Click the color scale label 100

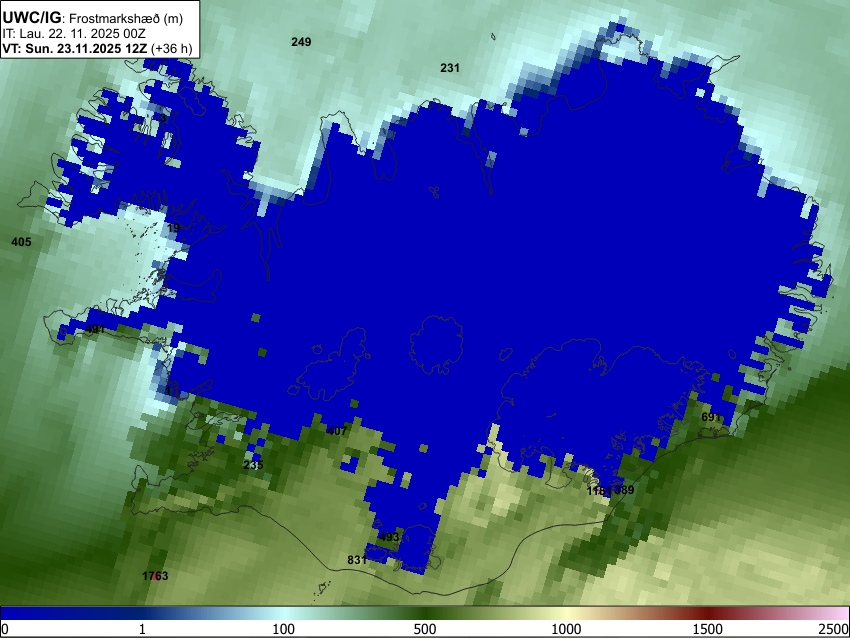tap(283, 629)
